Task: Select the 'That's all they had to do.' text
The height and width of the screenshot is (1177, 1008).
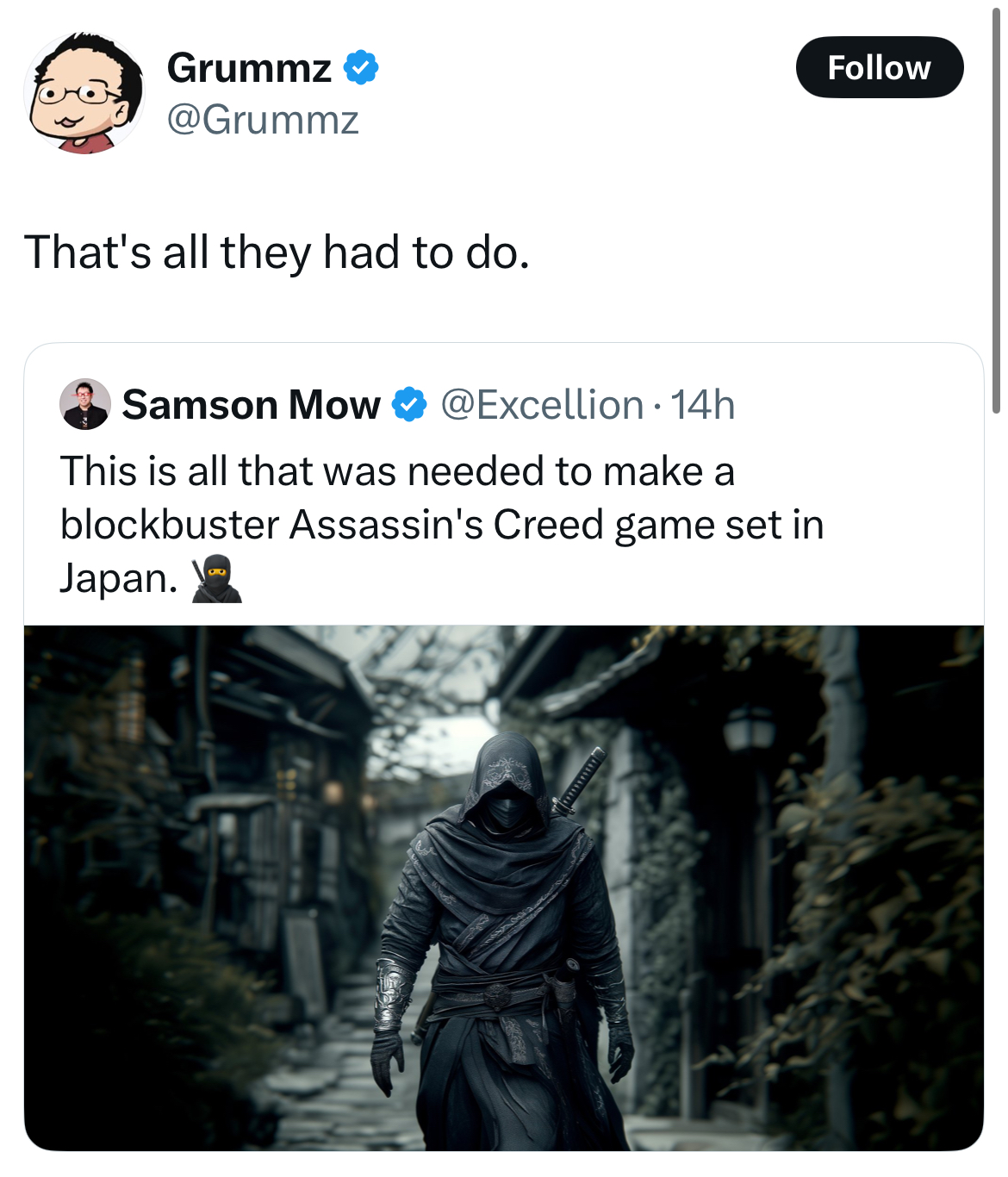Action: point(277,252)
